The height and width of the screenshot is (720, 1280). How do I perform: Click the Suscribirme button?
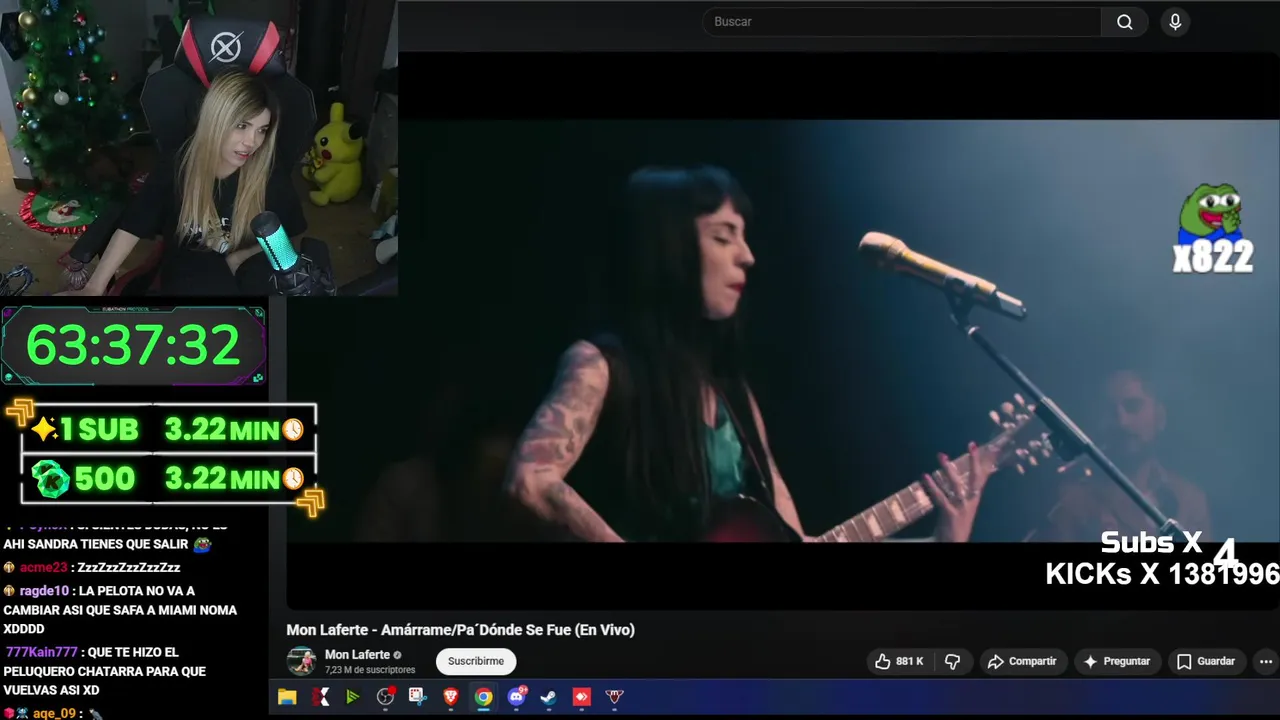point(476,661)
